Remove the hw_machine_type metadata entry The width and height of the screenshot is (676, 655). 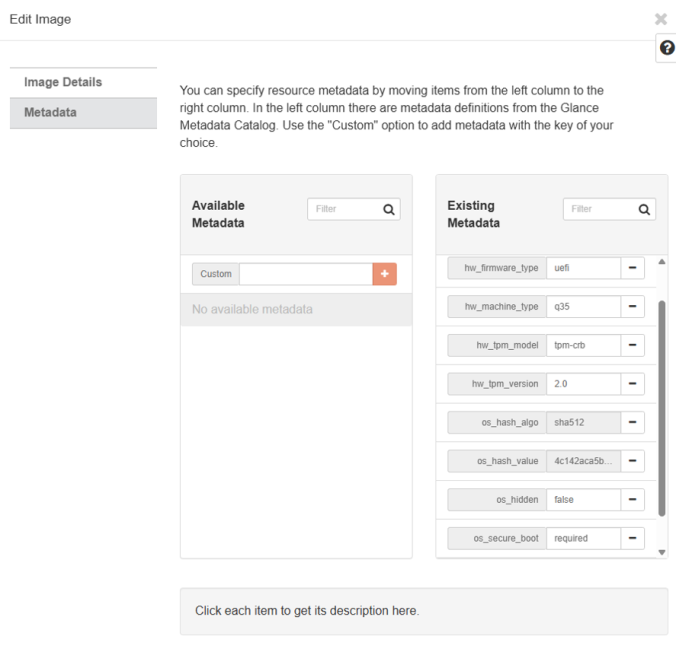(x=632, y=307)
